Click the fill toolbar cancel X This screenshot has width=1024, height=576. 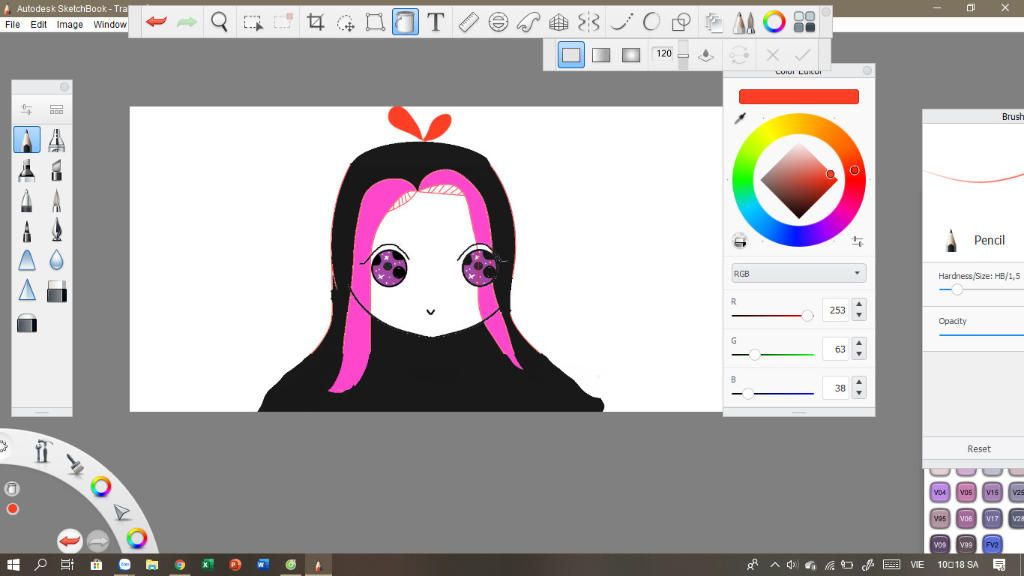tap(773, 55)
